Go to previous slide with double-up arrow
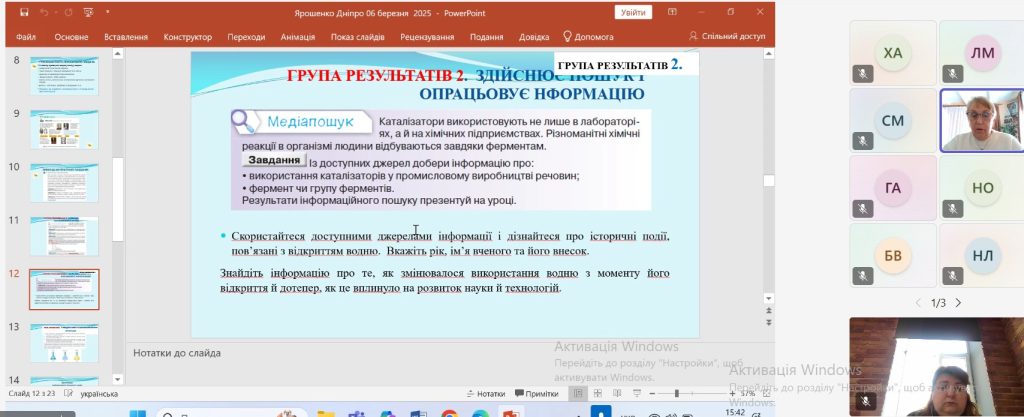 pos(769,311)
